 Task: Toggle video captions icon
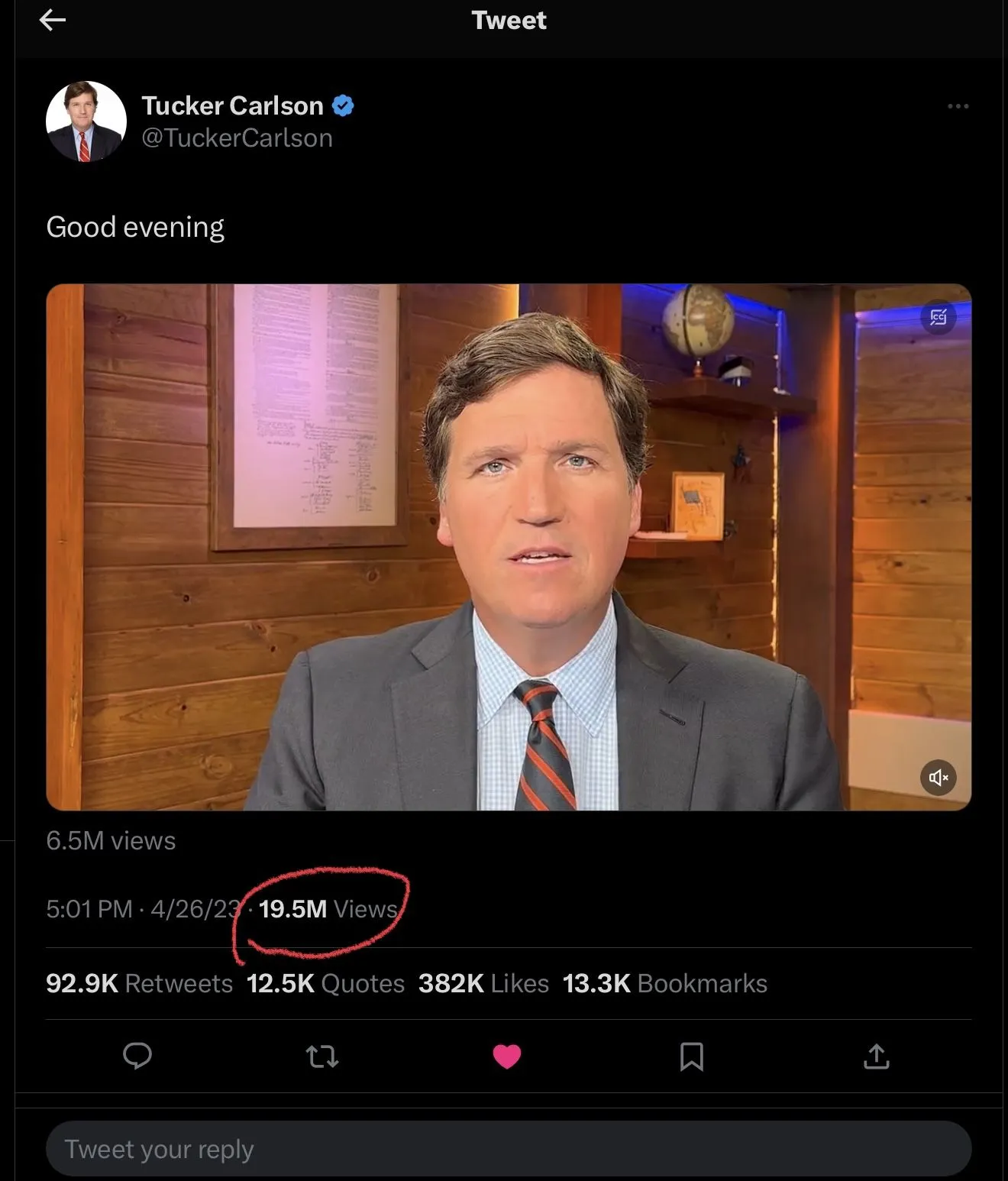tap(939, 316)
